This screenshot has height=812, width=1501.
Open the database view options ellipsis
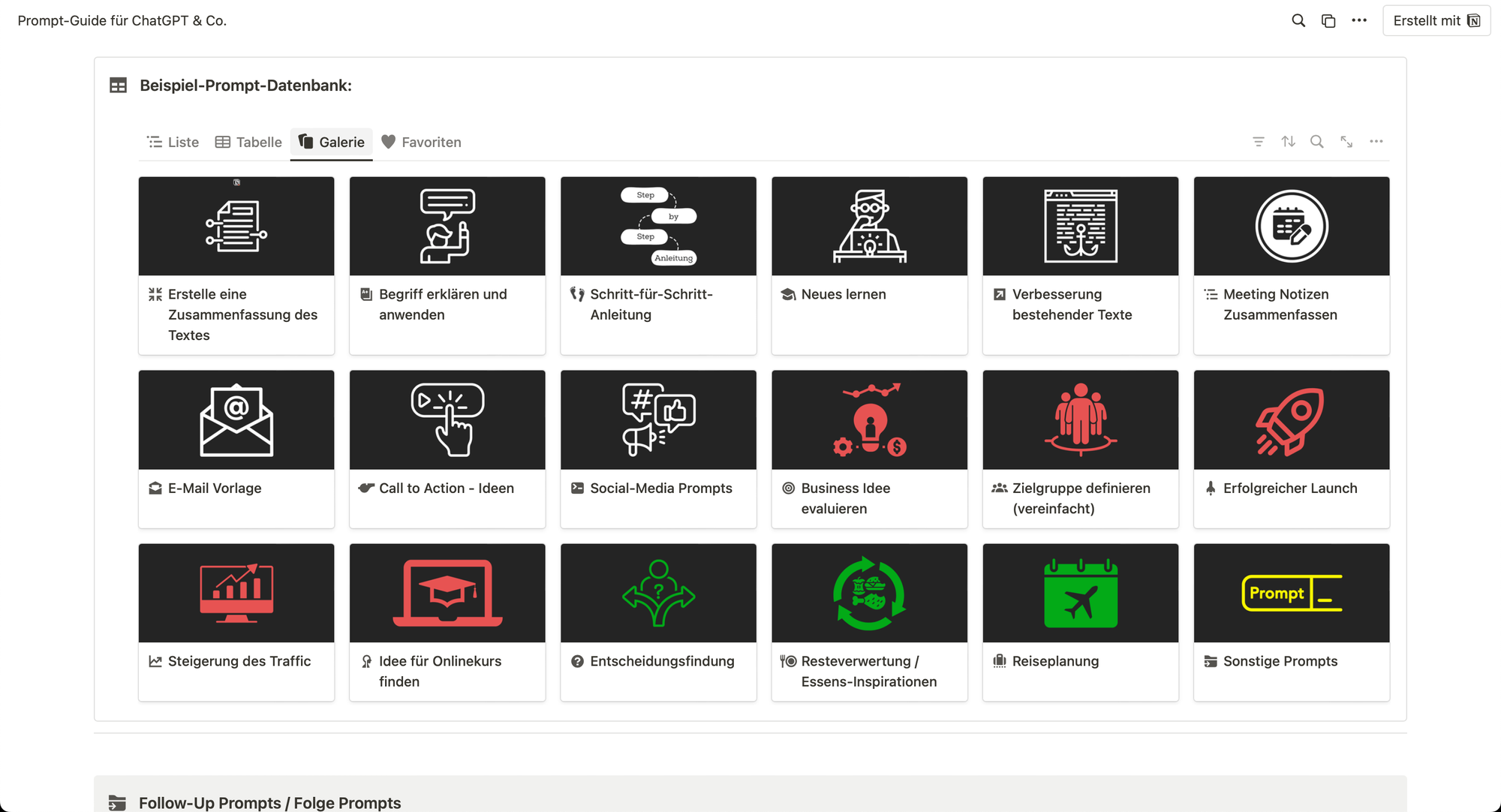point(1376,142)
